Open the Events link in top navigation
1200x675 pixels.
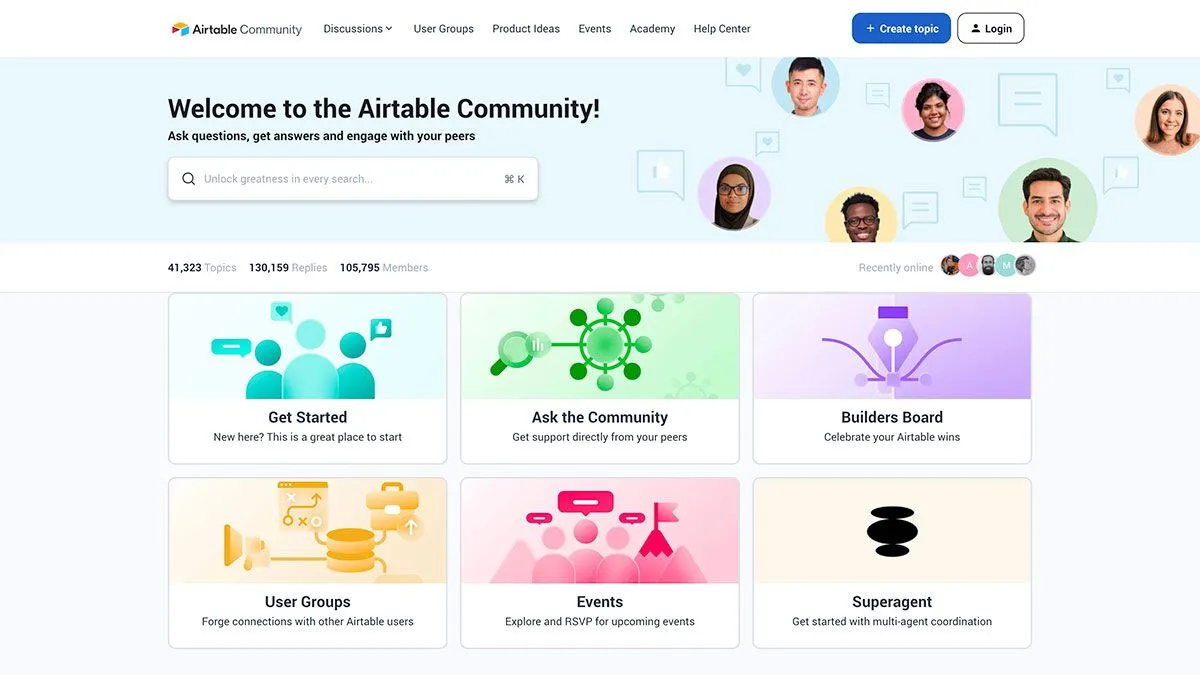click(x=594, y=29)
